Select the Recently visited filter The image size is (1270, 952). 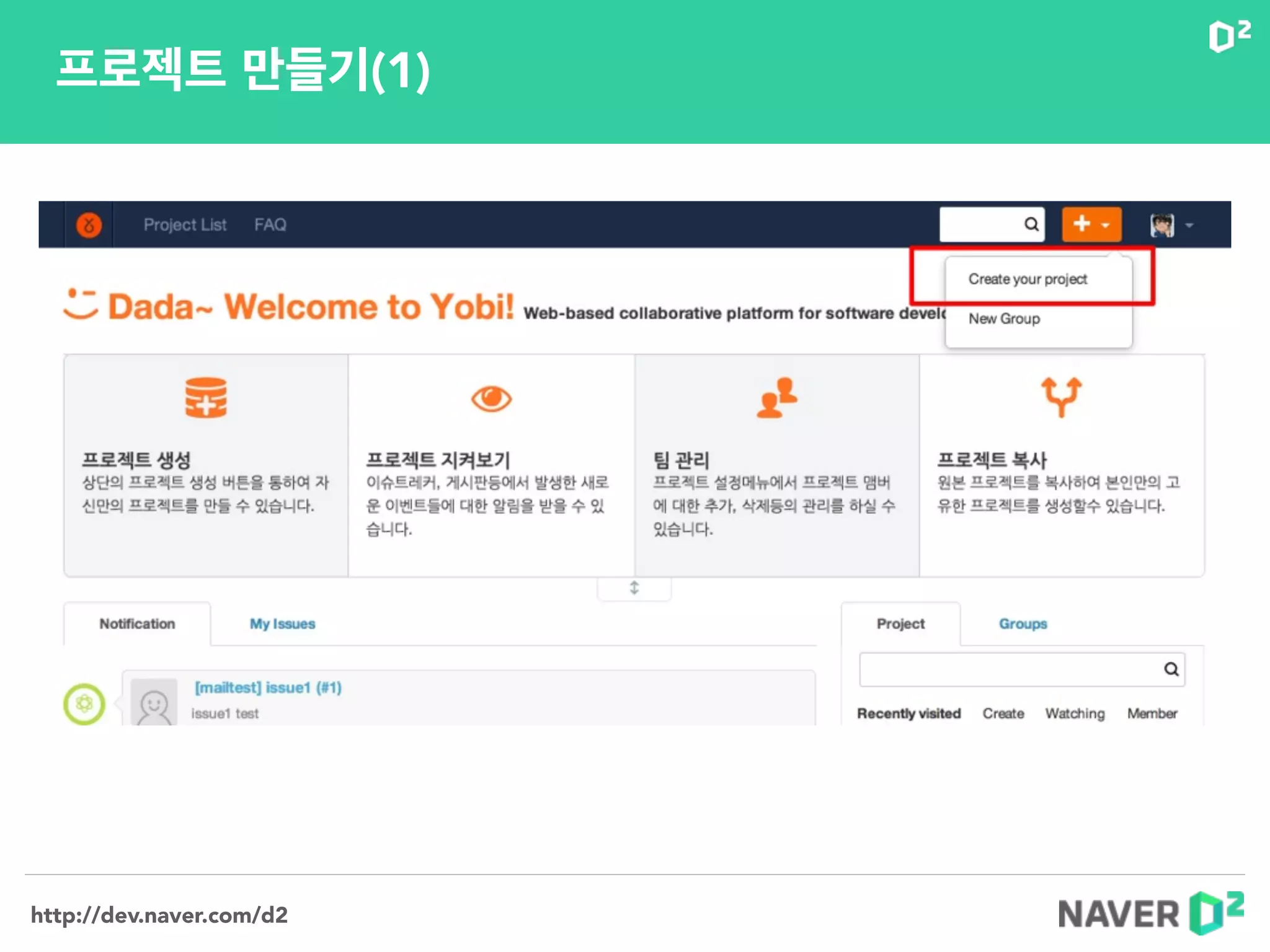908,713
